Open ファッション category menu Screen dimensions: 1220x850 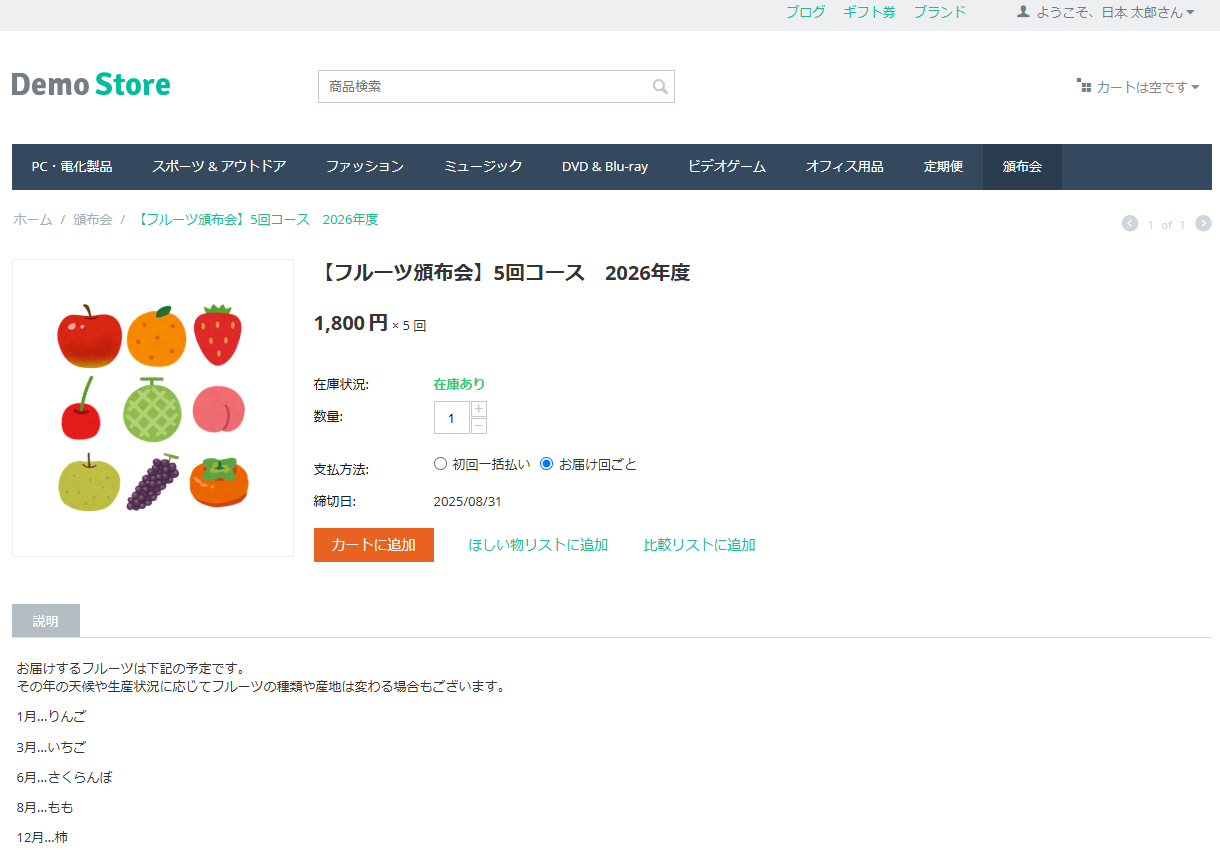365,167
